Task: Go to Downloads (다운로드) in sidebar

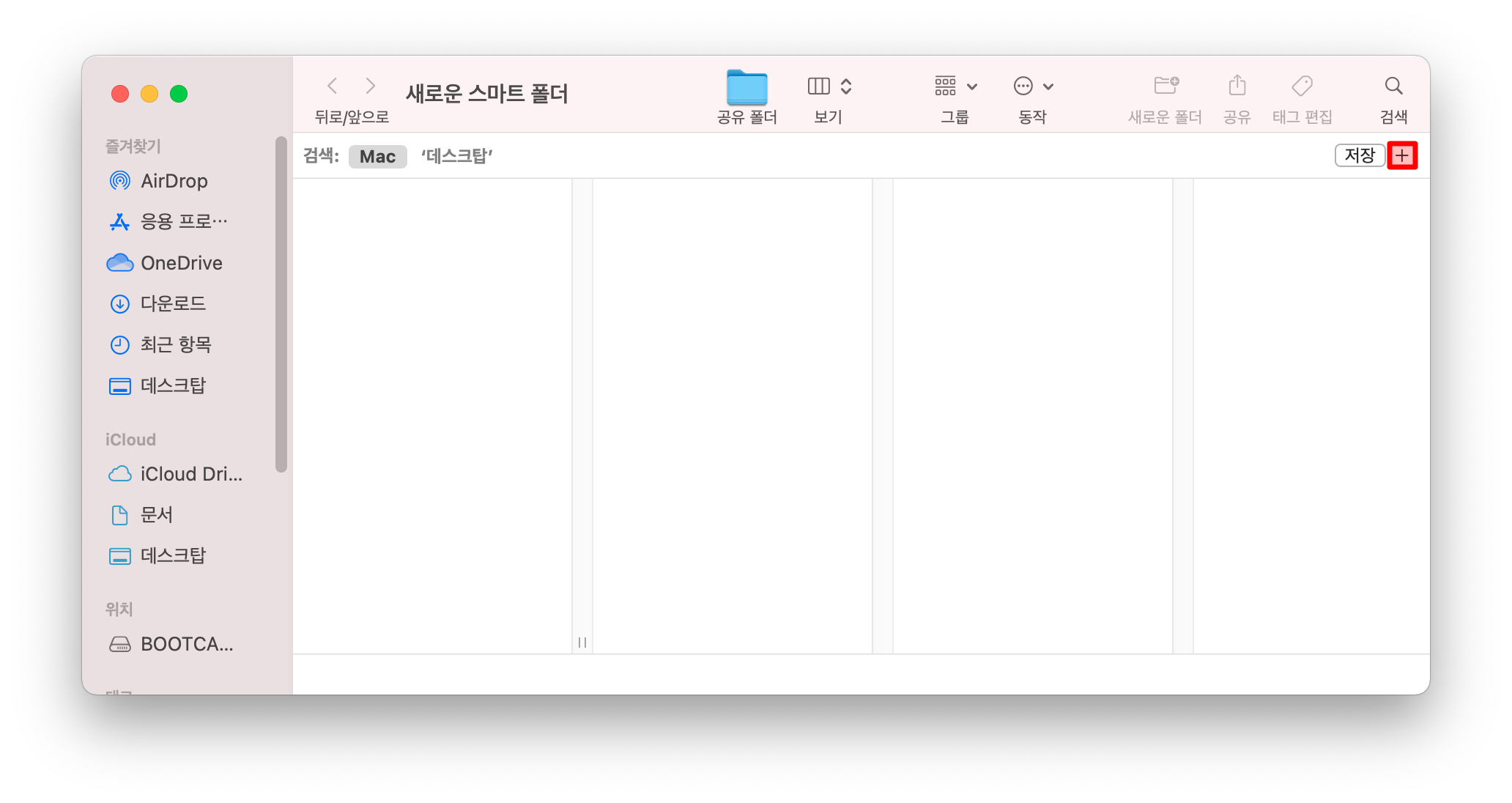Action: [x=173, y=303]
